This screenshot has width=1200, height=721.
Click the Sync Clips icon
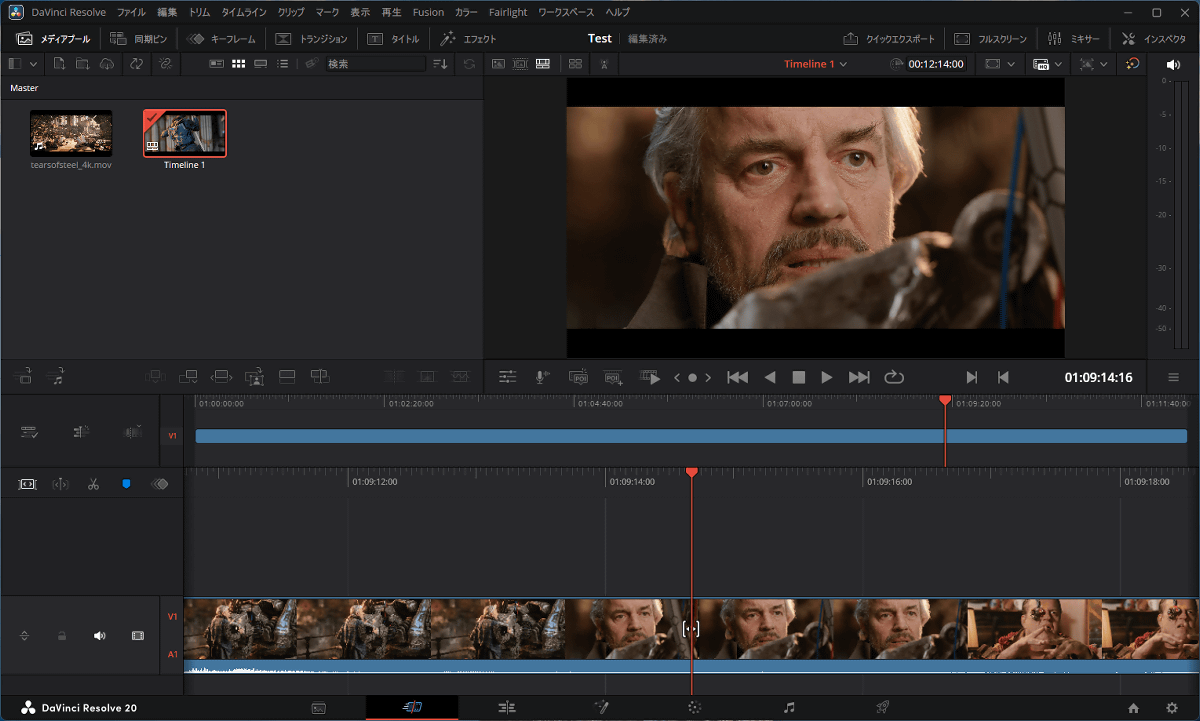pyautogui.click(x=136, y=63)
